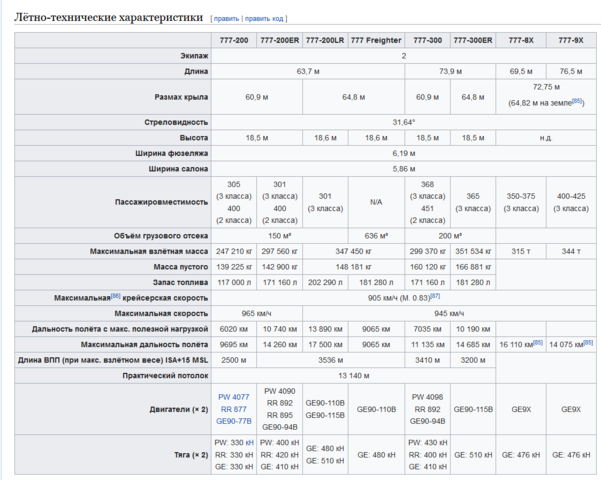Select the 777-8X column header

tap(521, 40)
